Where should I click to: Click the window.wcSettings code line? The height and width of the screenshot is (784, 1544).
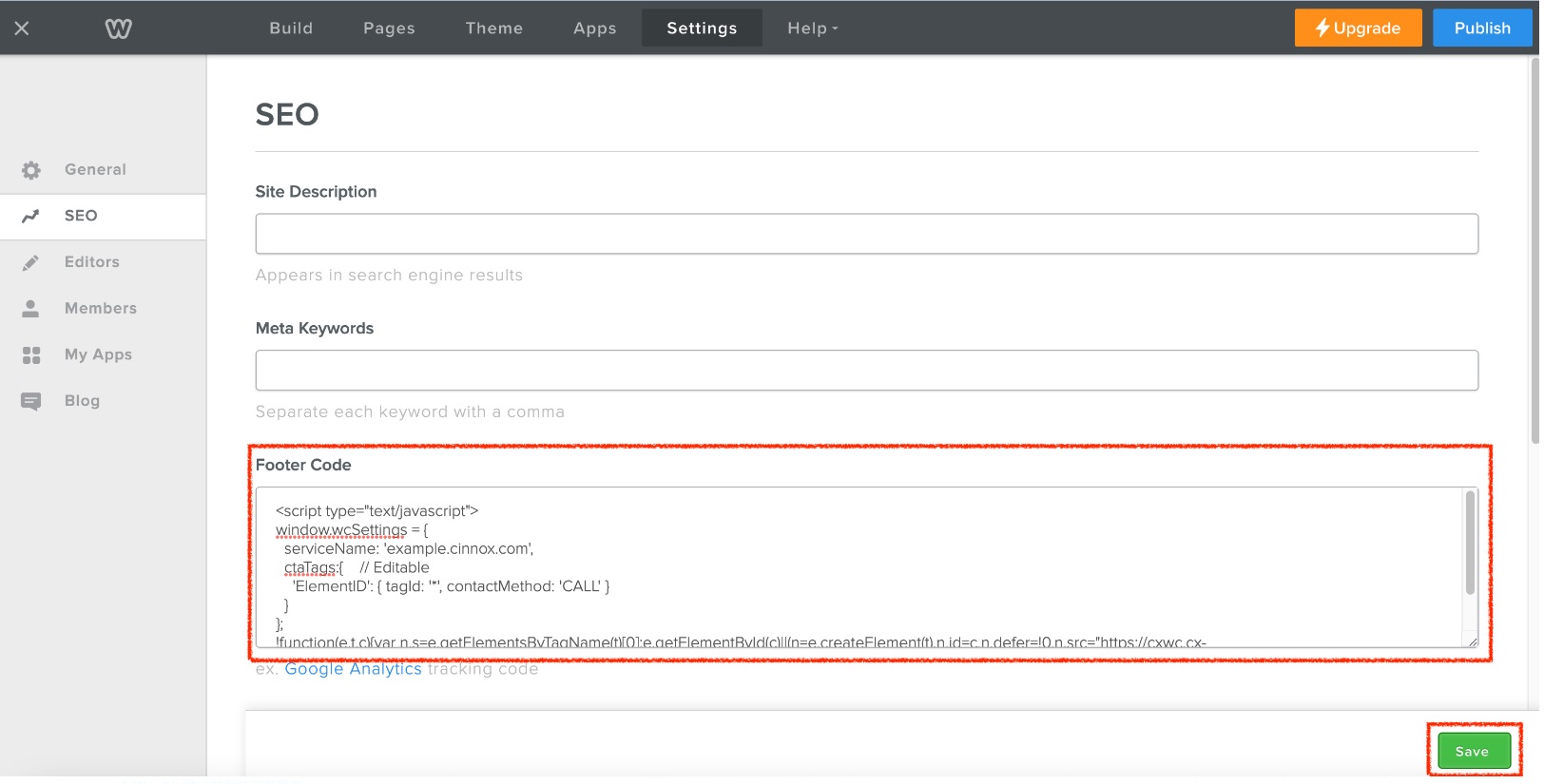[x=352, y=530]
